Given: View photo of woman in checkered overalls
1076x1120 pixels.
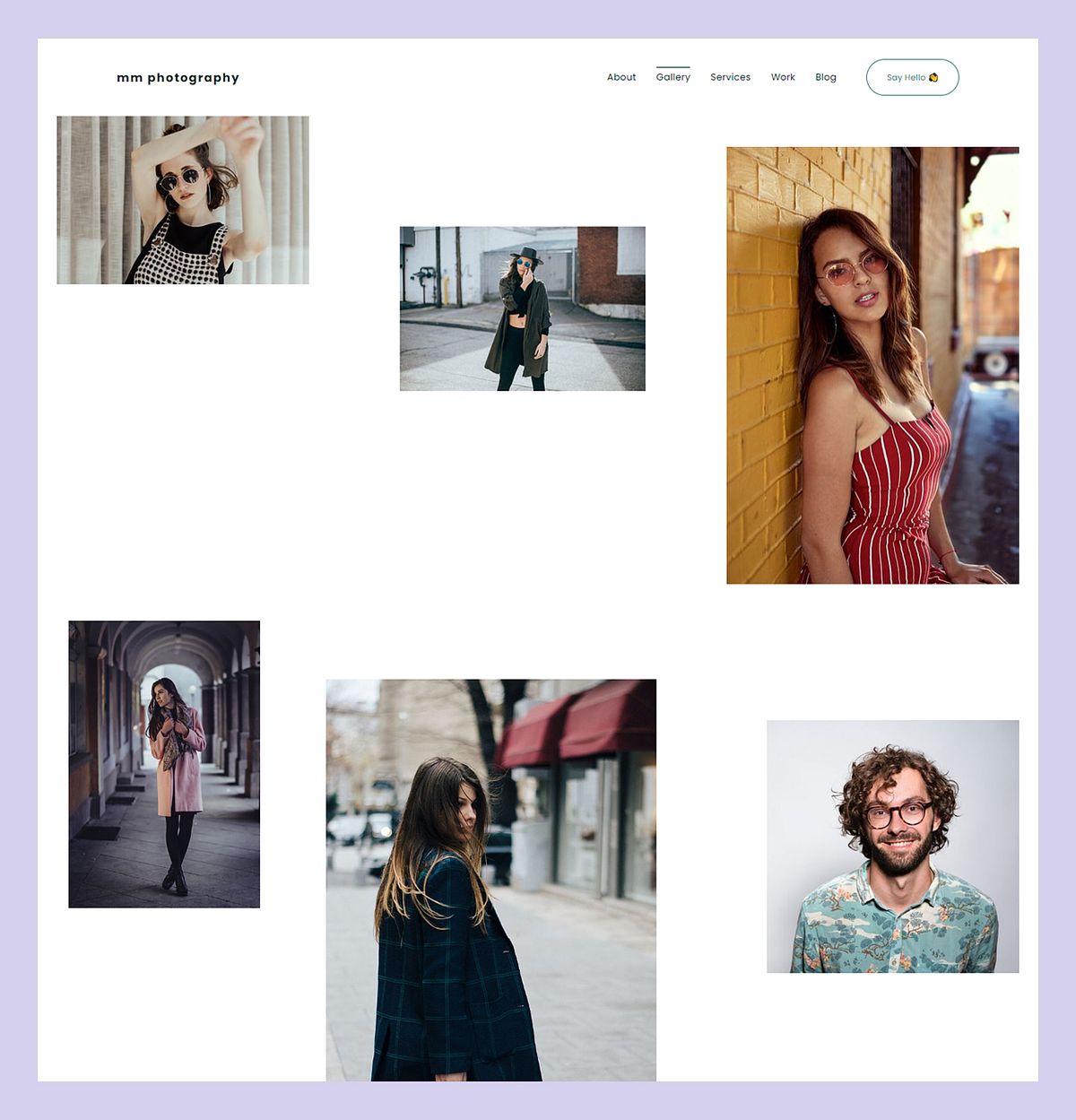Looking at the screenshot, I should pyautogui.click(x=183, y=198).
